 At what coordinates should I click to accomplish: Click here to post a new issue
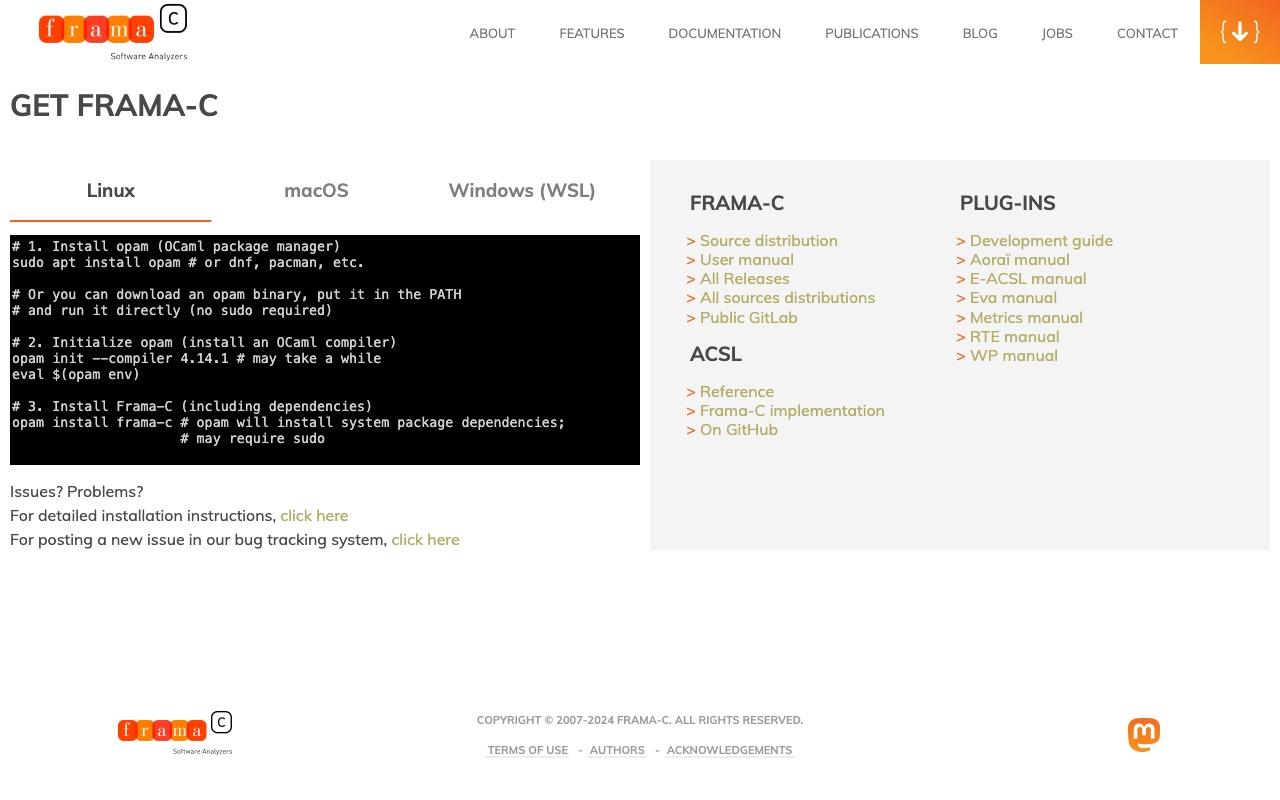tap(425, 539)
